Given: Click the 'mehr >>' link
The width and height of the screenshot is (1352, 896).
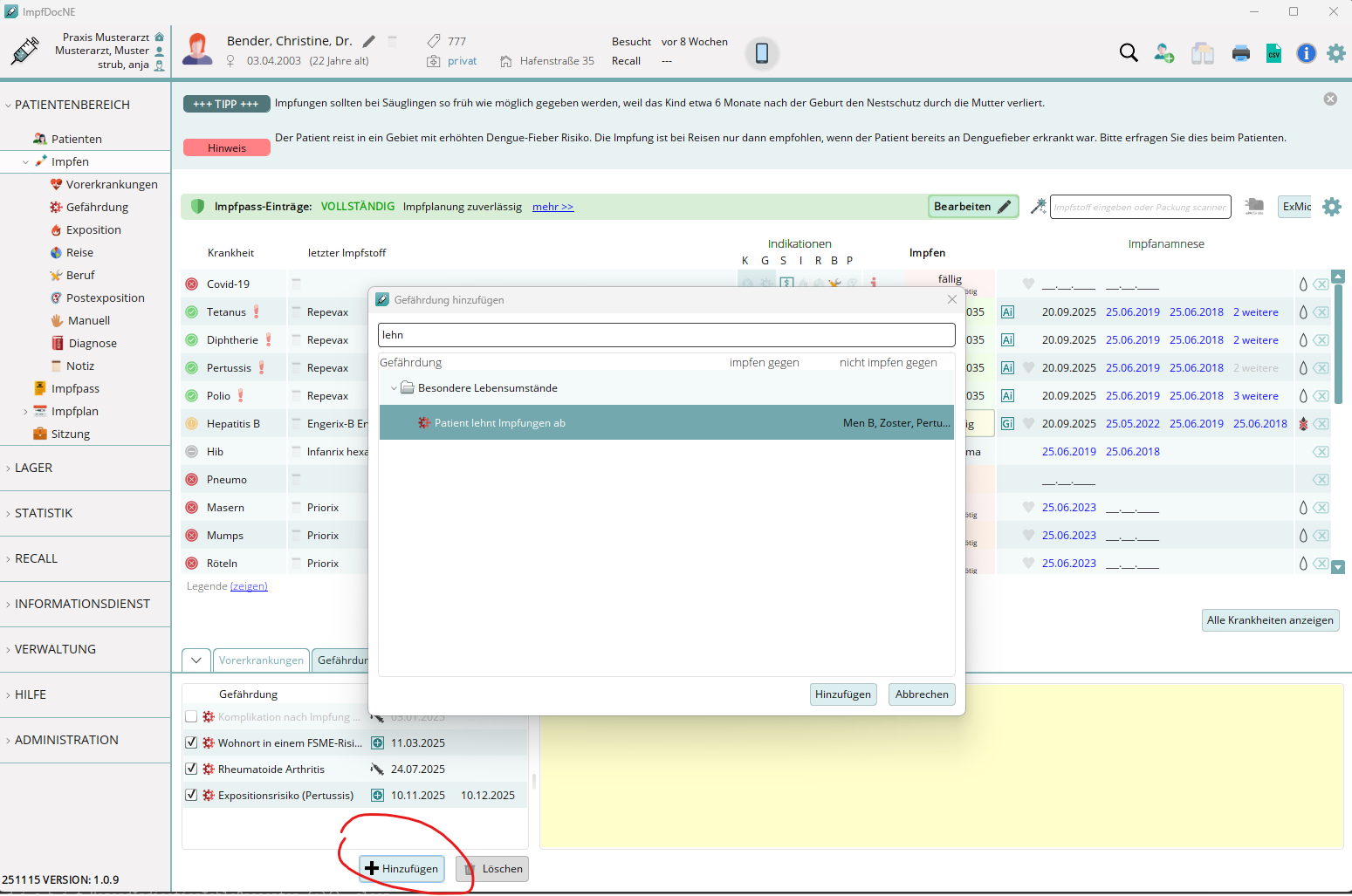Looking at the screenshot, I should coord(552,207).
